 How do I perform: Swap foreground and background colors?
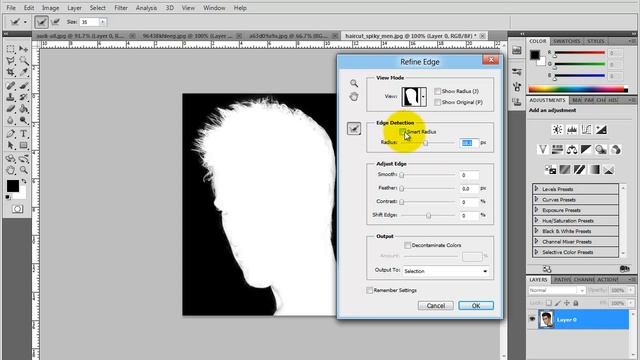(x=24, y=181)
